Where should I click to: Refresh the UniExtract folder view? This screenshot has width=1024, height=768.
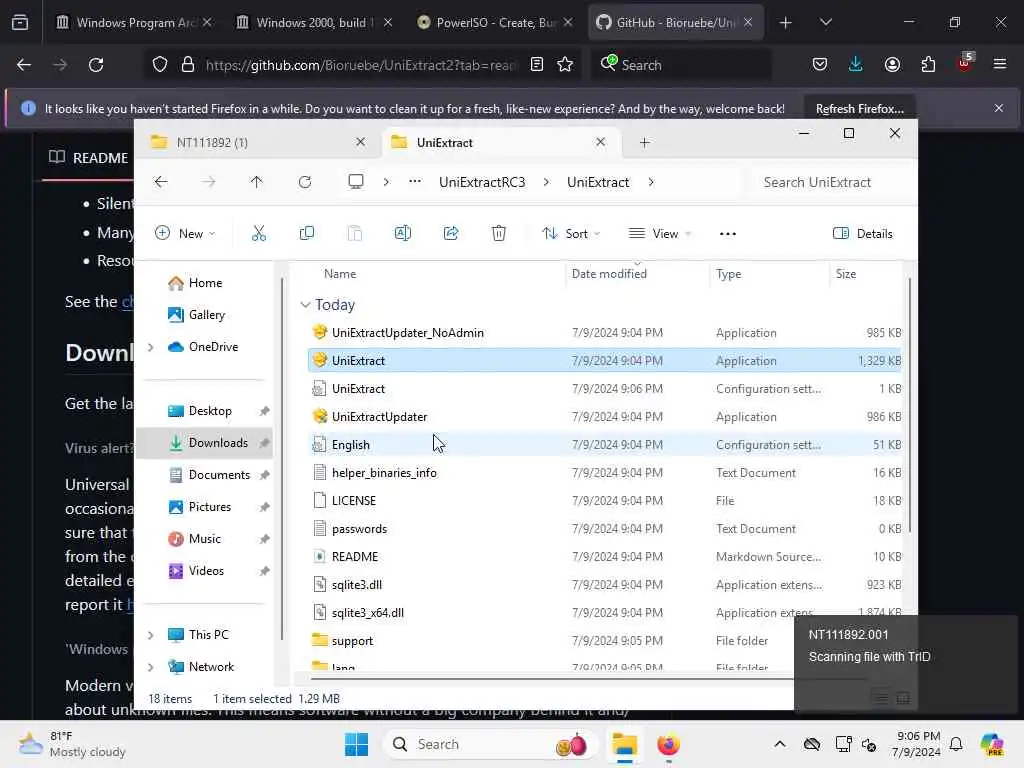tap(304, 182)
